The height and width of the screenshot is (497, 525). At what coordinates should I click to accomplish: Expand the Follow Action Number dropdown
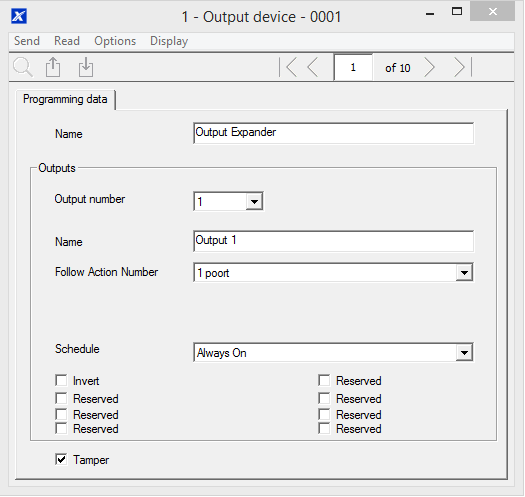464,273
